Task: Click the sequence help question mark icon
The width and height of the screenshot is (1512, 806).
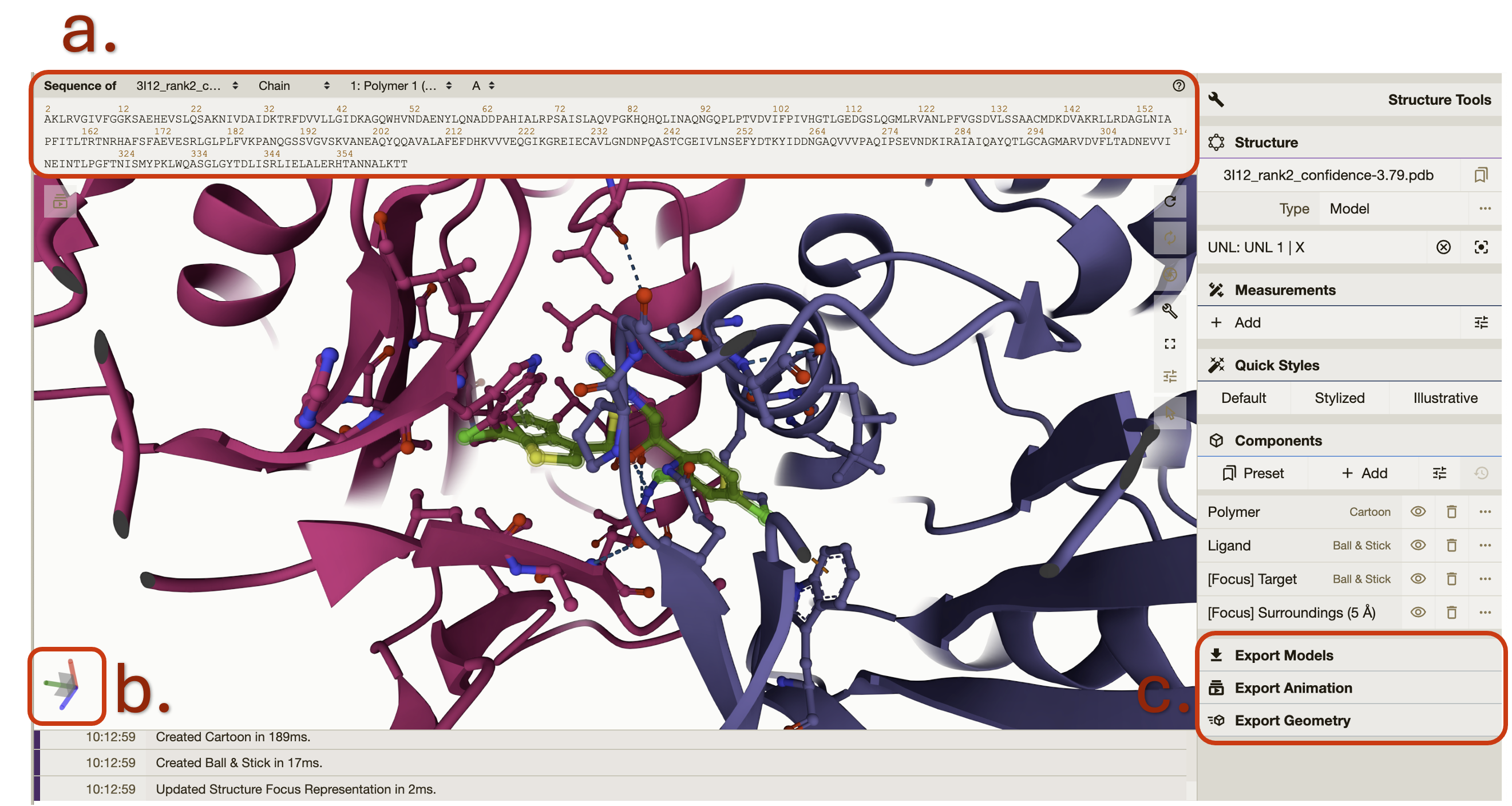Action: [x=1178, y=86]
